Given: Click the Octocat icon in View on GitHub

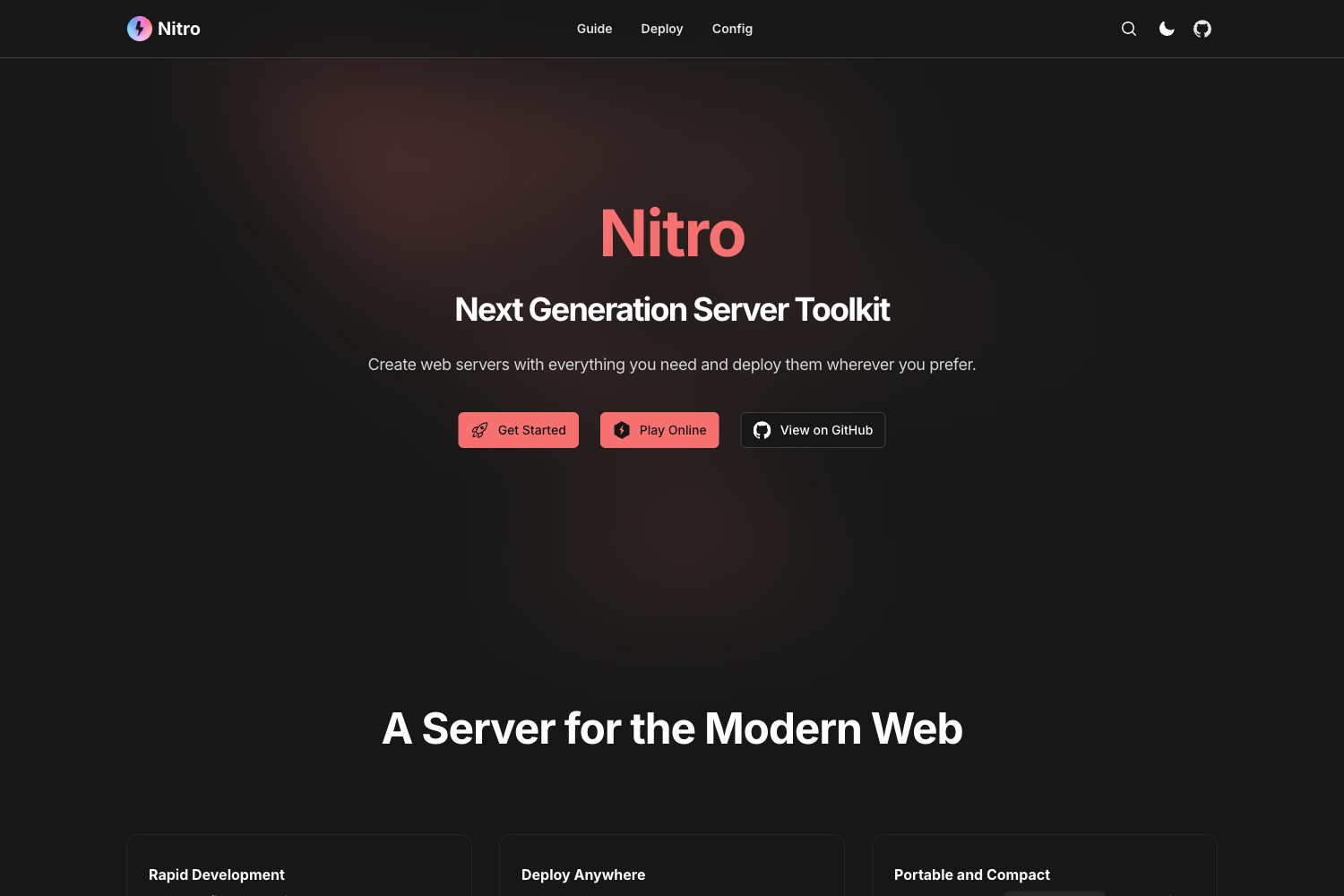Looking at the screenshot, I should click(761, 430).
